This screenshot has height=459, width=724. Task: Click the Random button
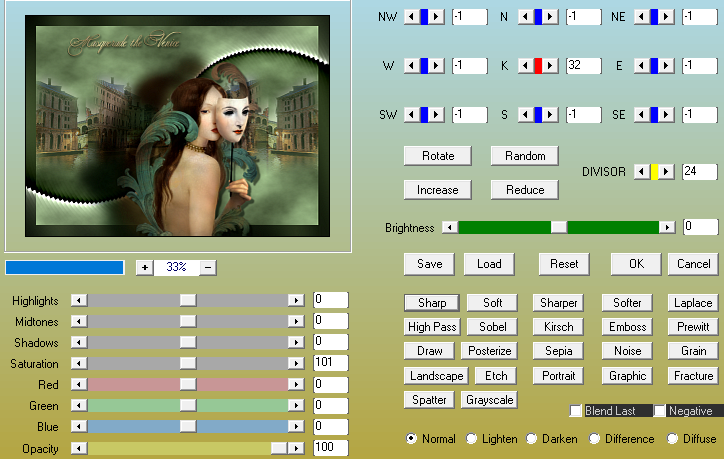tap(525, 156)
